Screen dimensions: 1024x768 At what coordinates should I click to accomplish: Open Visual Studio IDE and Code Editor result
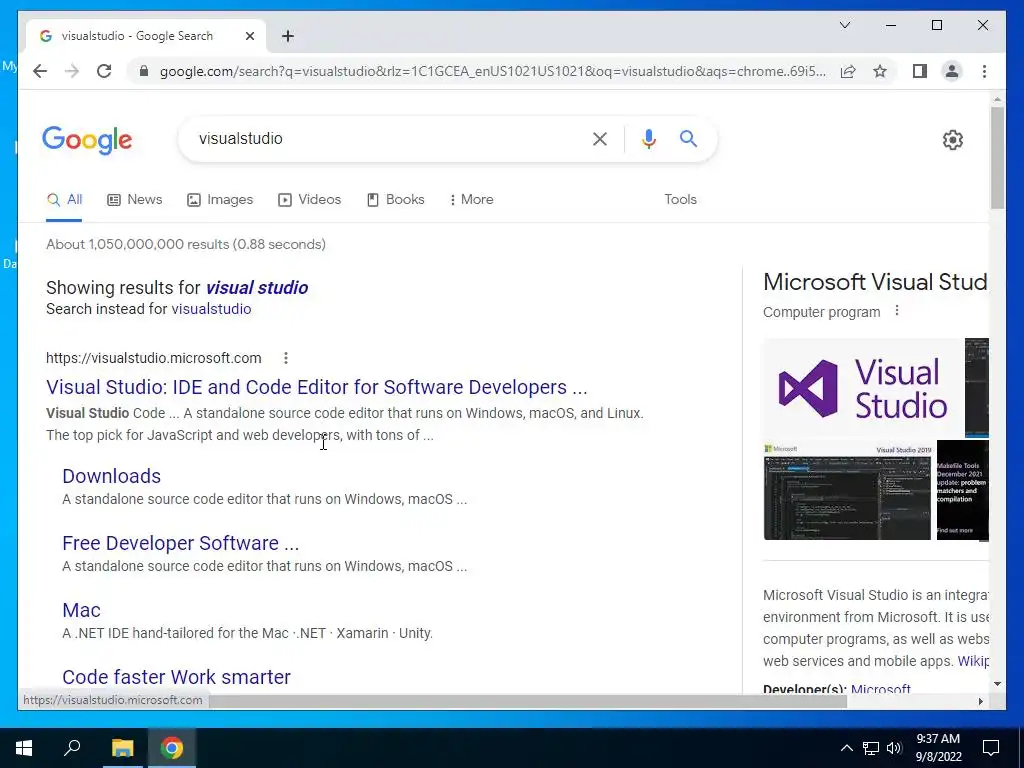click(x=317, y=387)
